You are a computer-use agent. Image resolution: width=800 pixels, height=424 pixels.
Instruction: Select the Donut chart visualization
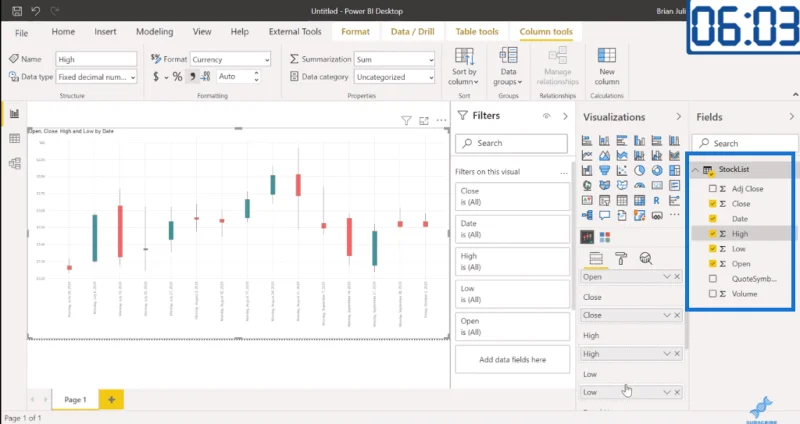(x=657, y=170)
